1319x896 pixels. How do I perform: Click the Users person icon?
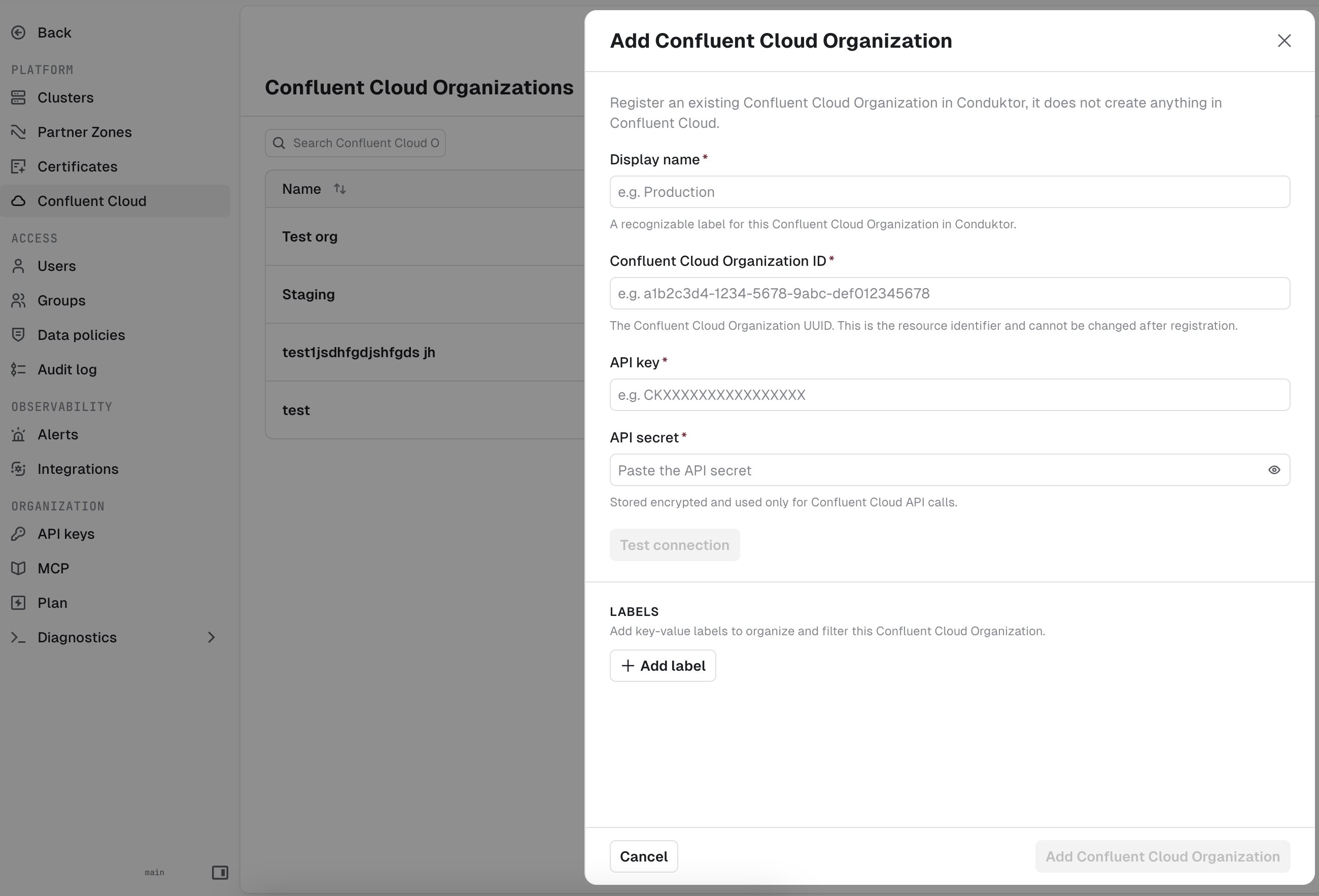(18, 266)
